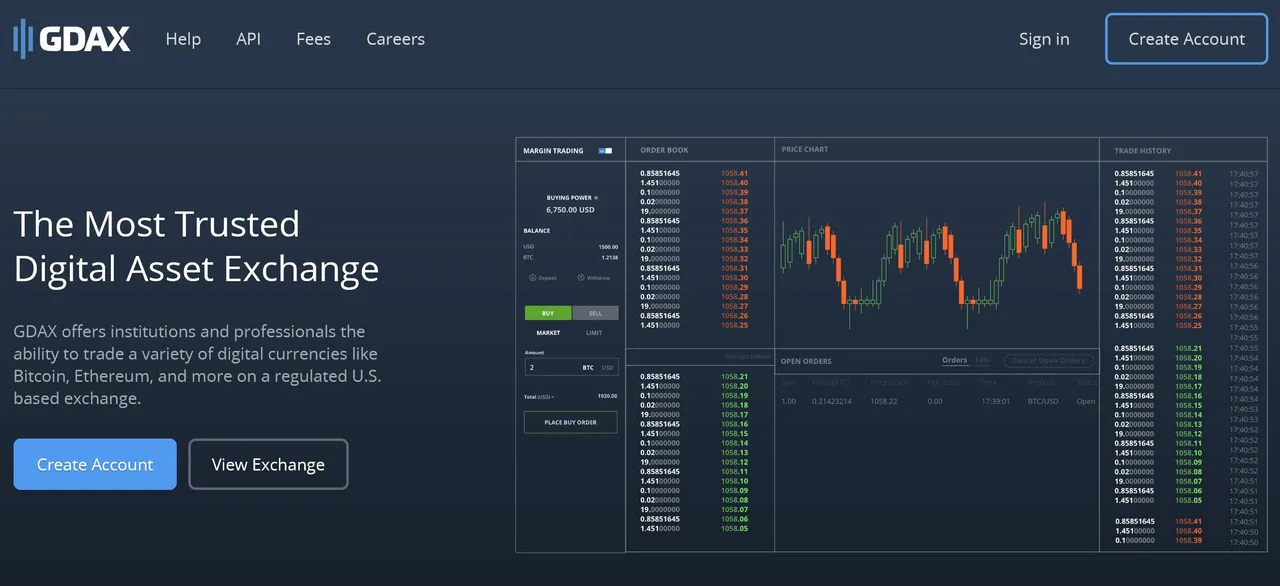The image size is (1280, 586).
Task: Click order book bid price 1058.05
Action: [x=734, y=528]
